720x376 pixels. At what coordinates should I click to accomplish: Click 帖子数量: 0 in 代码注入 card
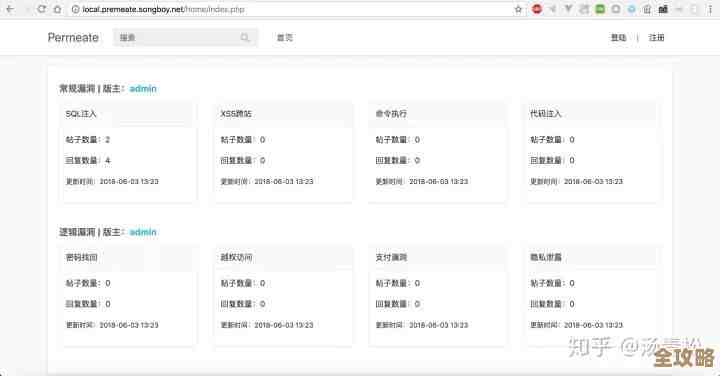(x=552, y=140)
